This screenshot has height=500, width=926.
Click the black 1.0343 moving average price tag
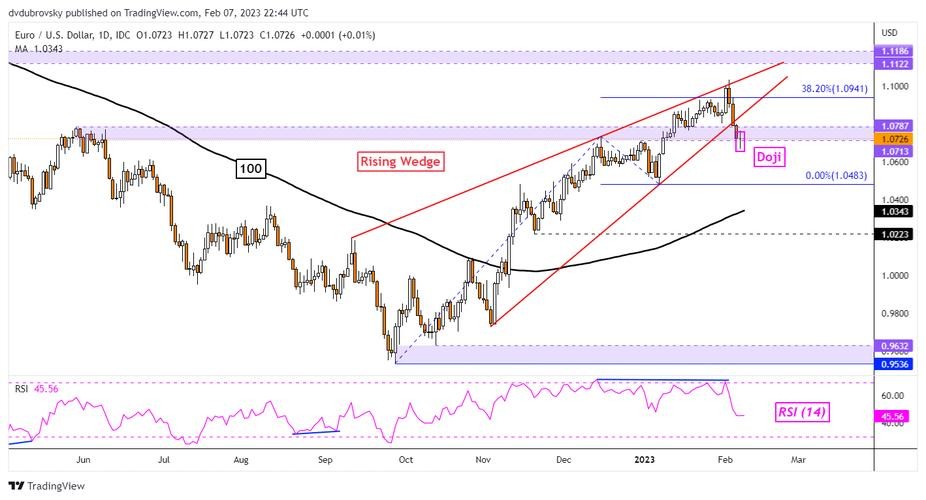(894, 212)
